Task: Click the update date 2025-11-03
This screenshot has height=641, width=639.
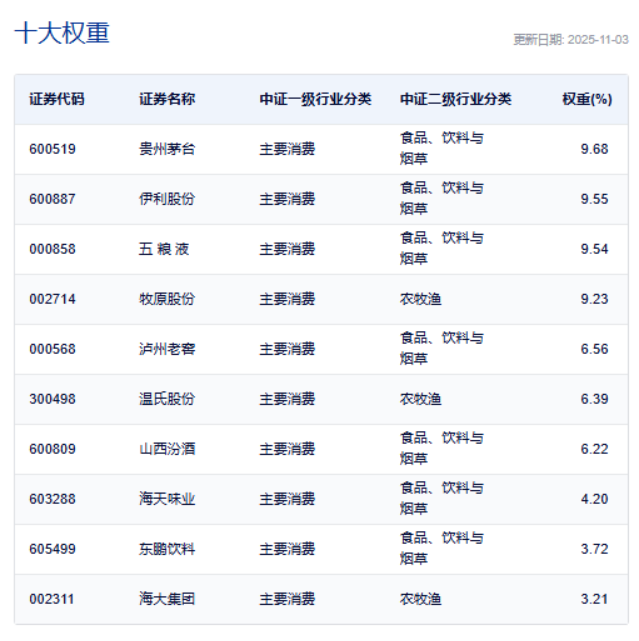Action: [598, 40]
